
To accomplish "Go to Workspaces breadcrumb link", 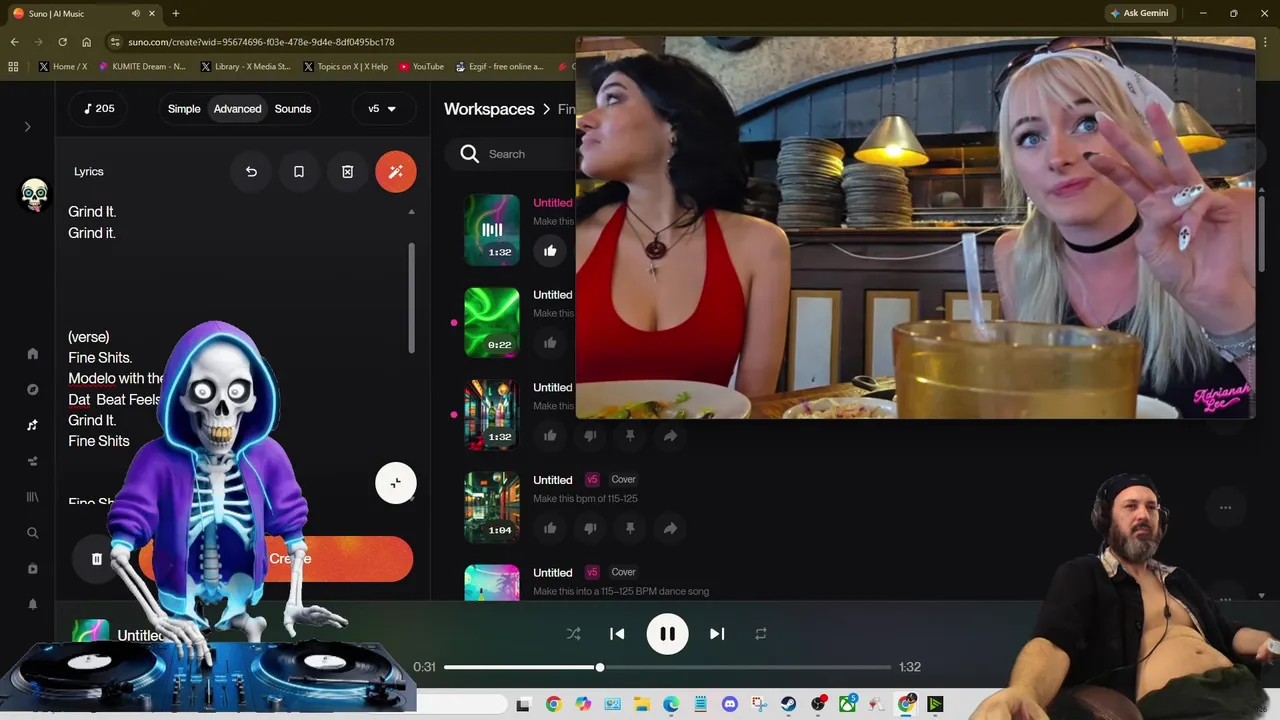I will pyautogui.click(x=489, y=109).
